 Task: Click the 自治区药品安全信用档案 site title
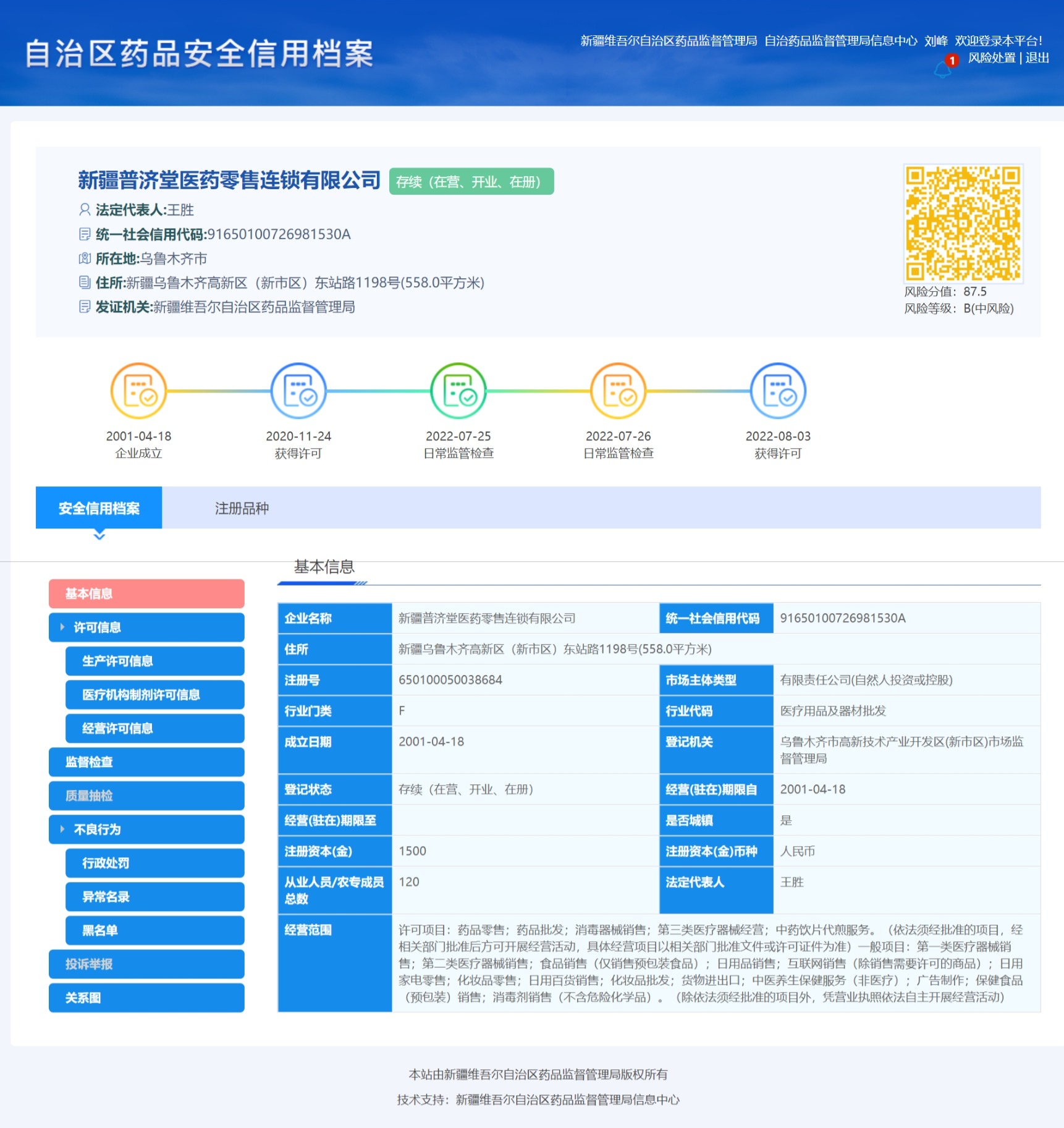pos(199,53)
